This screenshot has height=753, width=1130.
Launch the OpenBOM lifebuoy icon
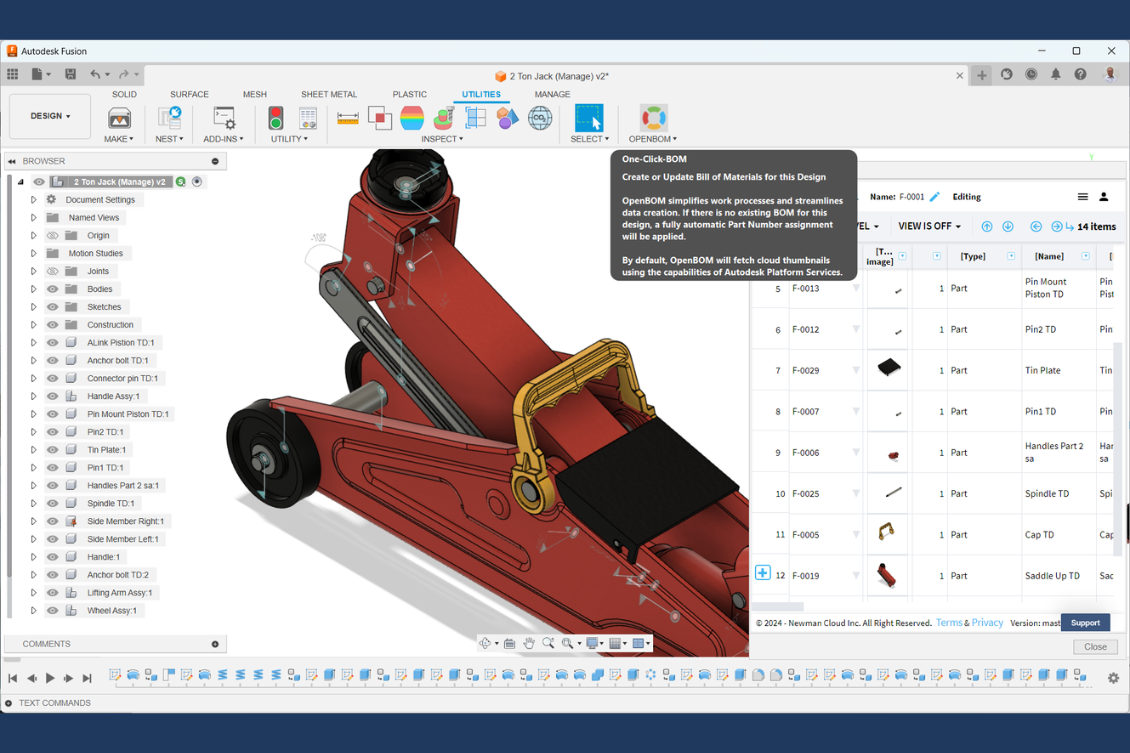click(653, 118)
